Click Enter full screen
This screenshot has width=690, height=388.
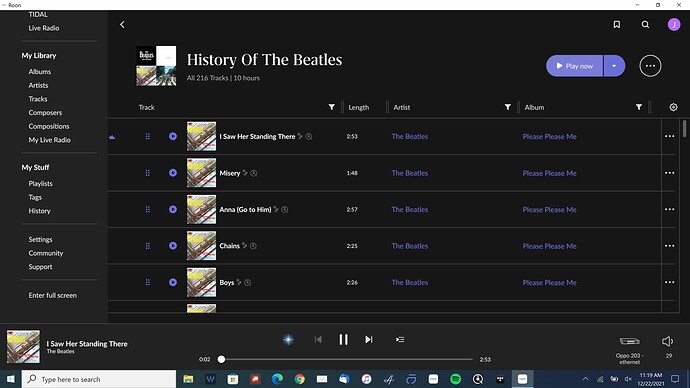pyautogui.click(x=52, y=295)
